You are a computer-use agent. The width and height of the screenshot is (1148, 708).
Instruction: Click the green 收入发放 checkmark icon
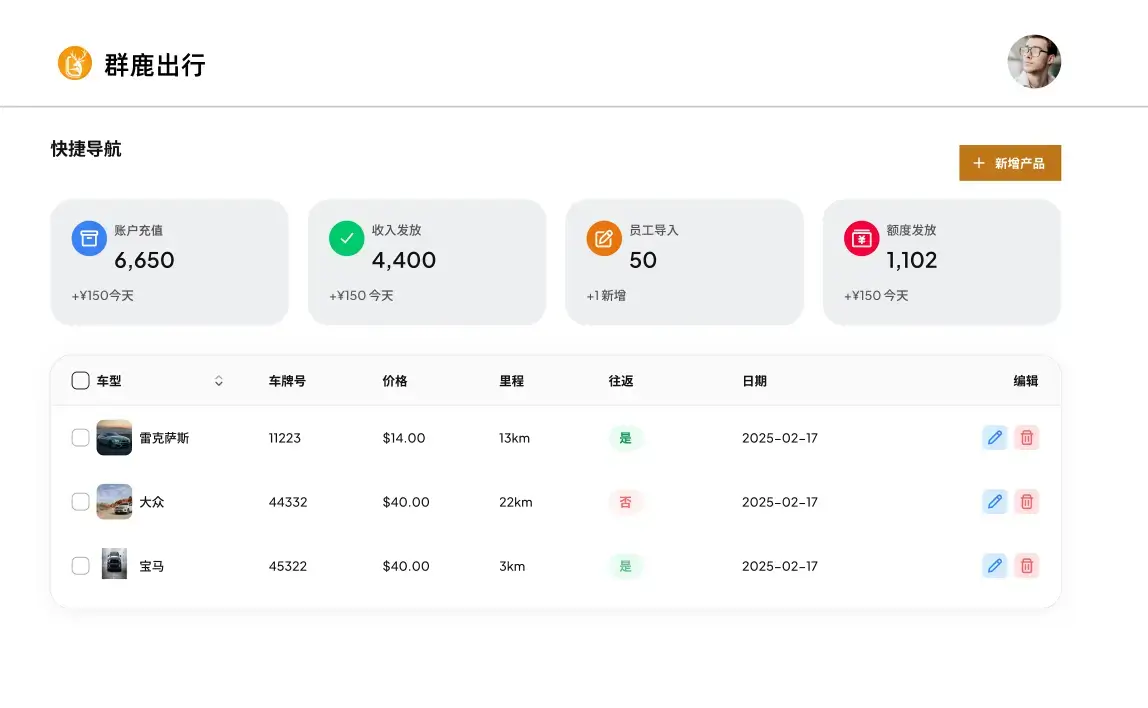click(346, 239)
